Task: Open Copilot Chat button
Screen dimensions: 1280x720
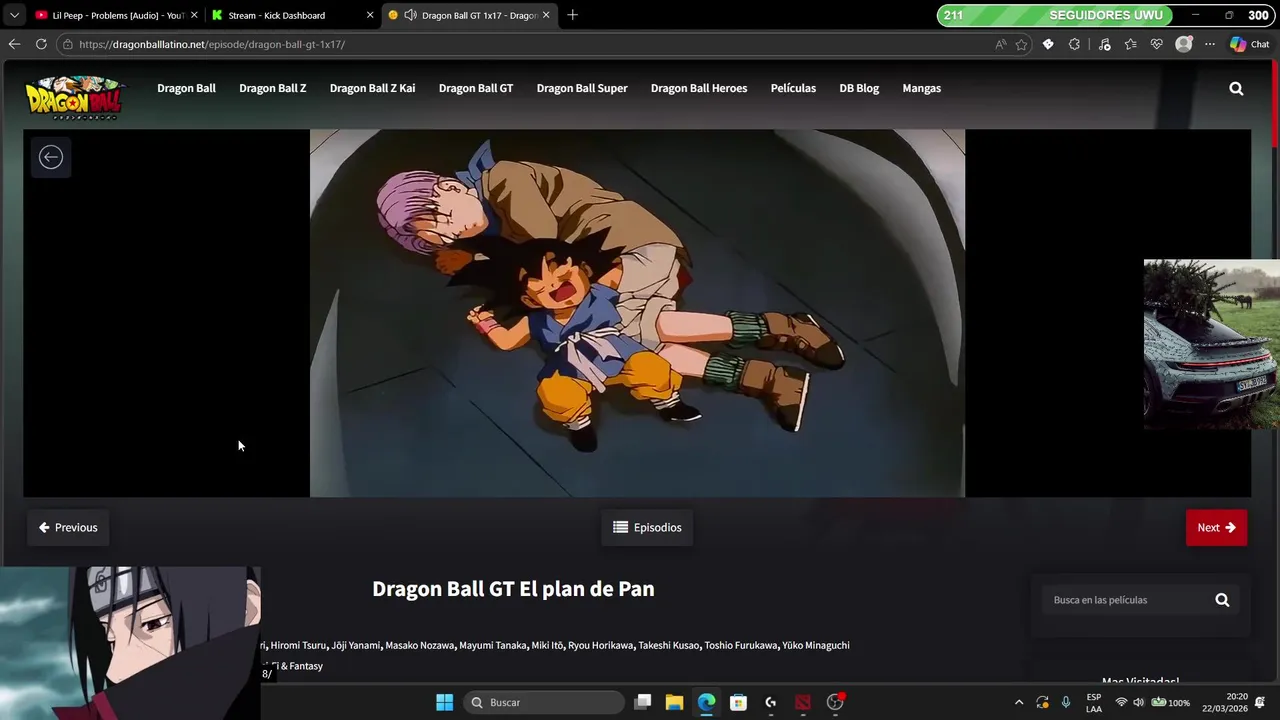Action: 1249,44
